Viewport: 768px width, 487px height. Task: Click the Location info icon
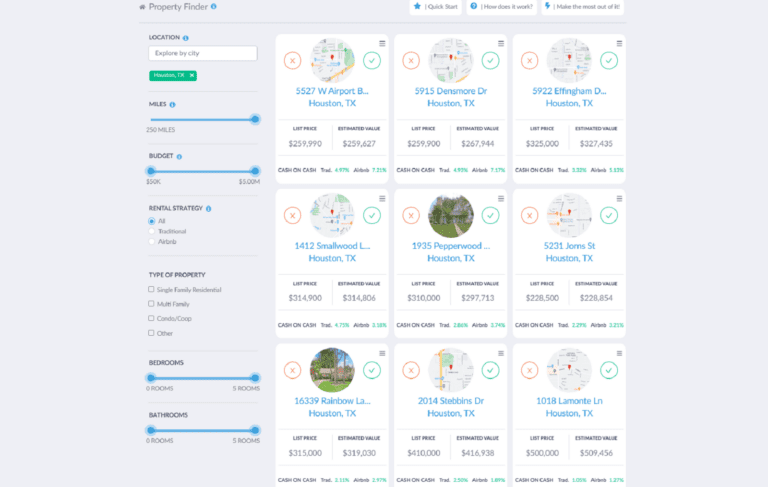coord(186,38)
